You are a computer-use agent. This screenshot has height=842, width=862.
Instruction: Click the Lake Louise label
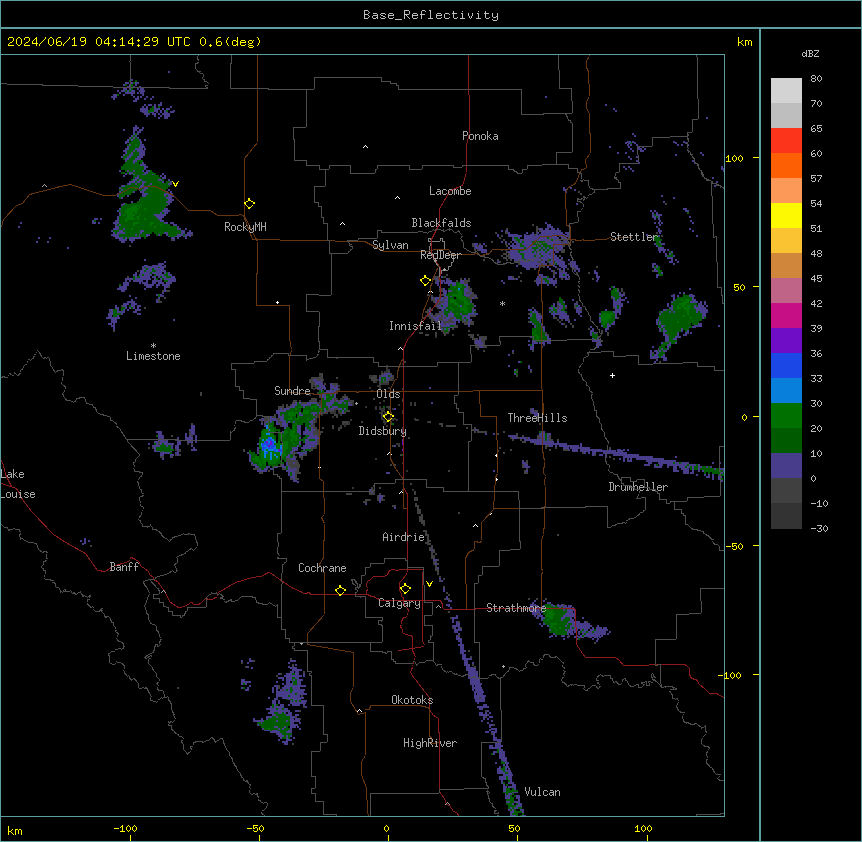pos(18,484)
